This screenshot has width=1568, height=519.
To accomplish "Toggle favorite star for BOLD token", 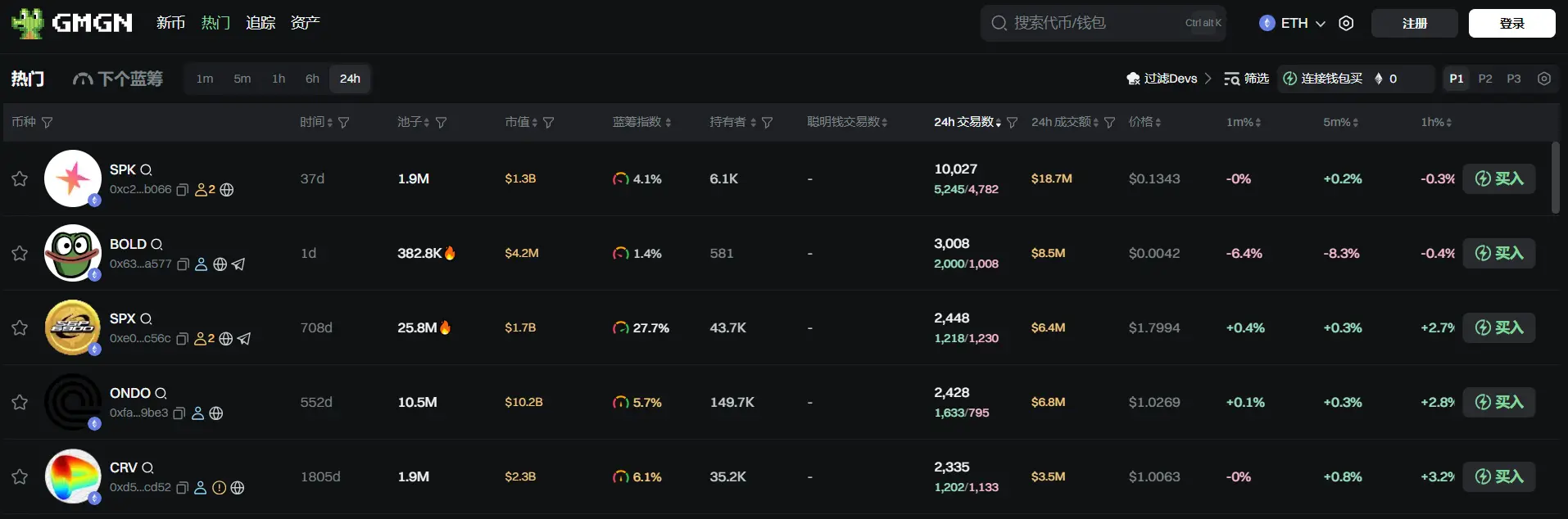I will pos(20,253).
